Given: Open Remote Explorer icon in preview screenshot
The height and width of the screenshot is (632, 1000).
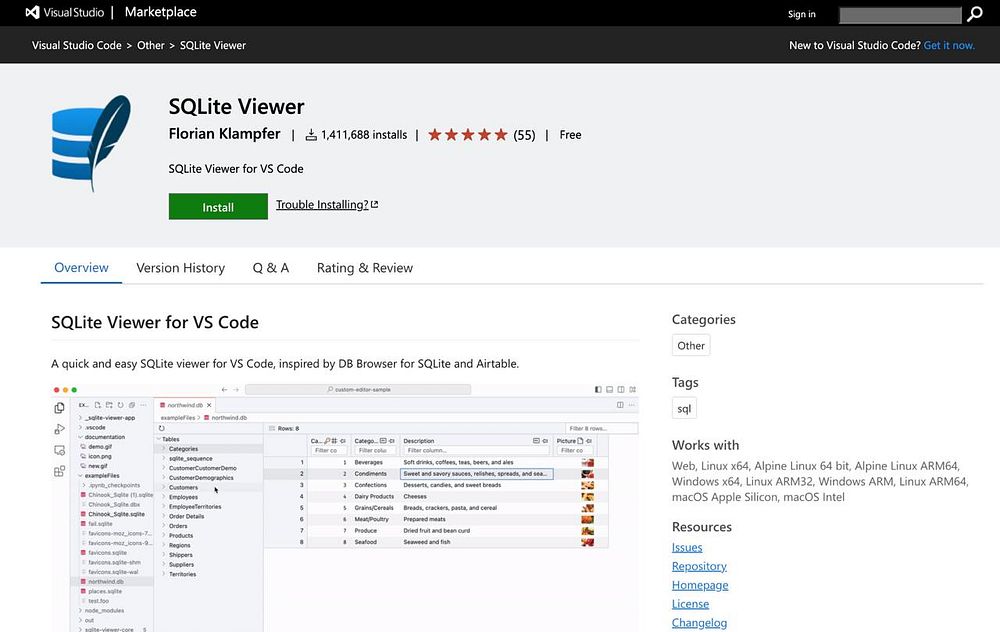Looking at the screenshot, I should pos(59,450).
